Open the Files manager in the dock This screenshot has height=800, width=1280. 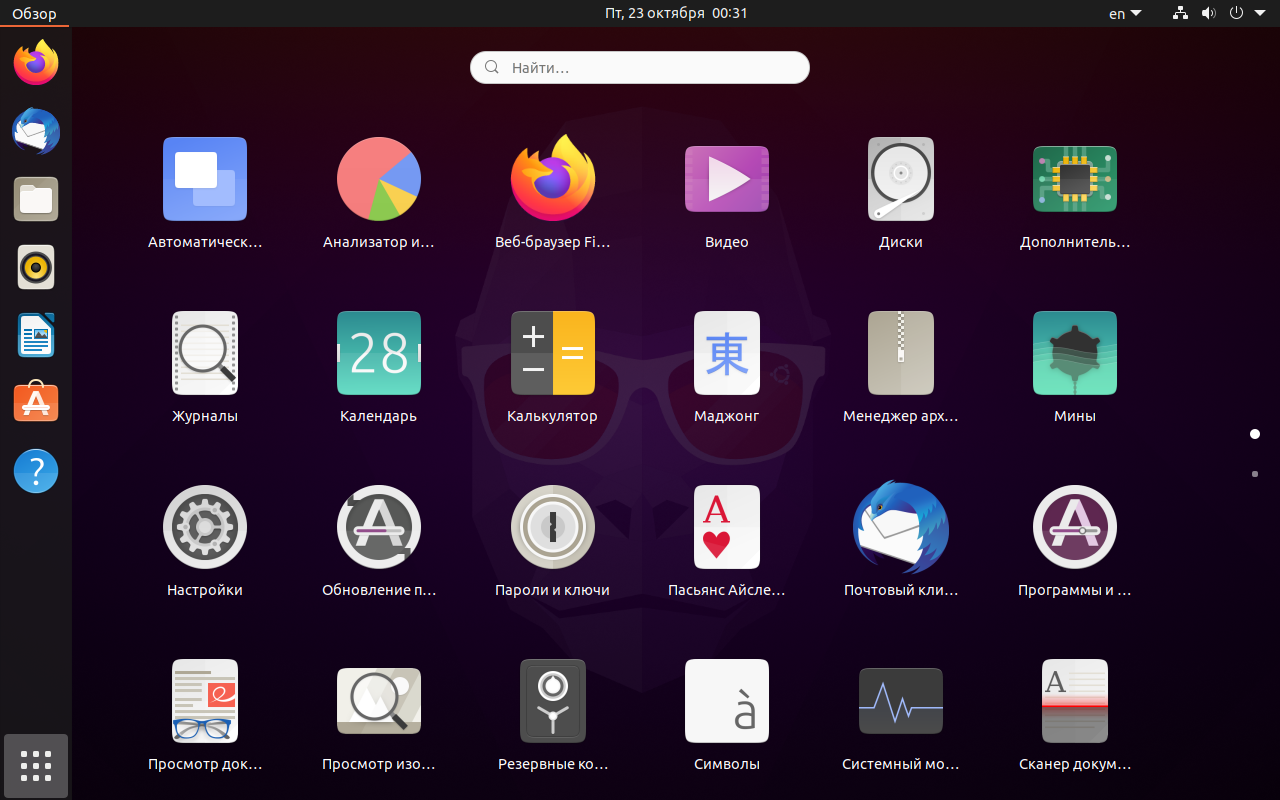36,199
